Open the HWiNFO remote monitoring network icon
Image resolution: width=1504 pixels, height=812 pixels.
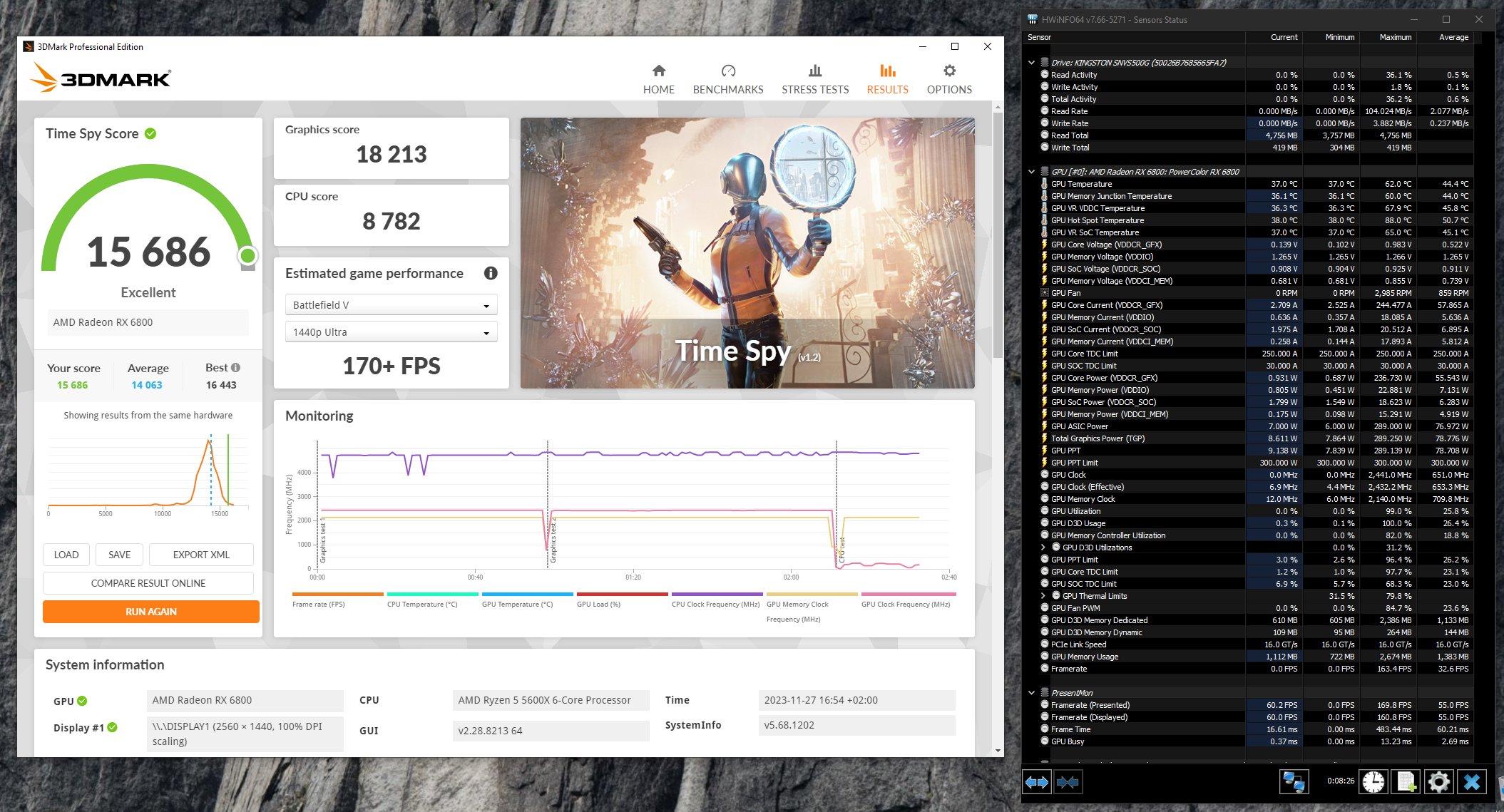click(x=1294, y=782)
